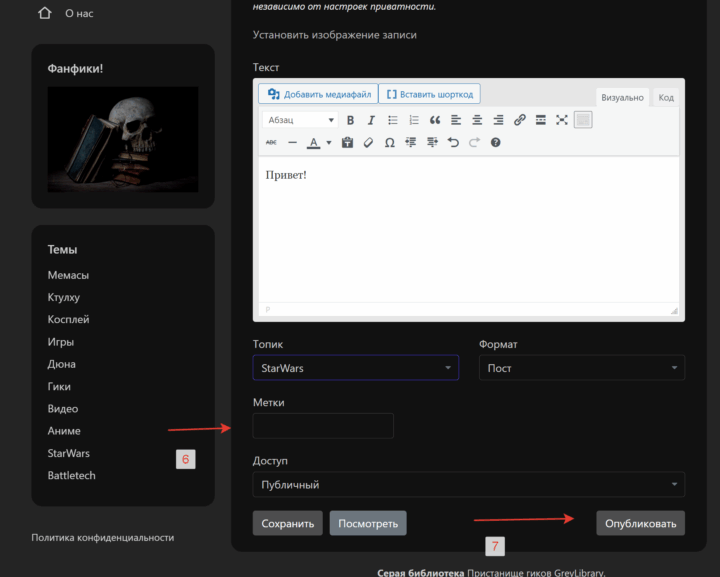Open the special character Omega icon
The height and width of the screenshot is (577, 720).
coord(389,142)
